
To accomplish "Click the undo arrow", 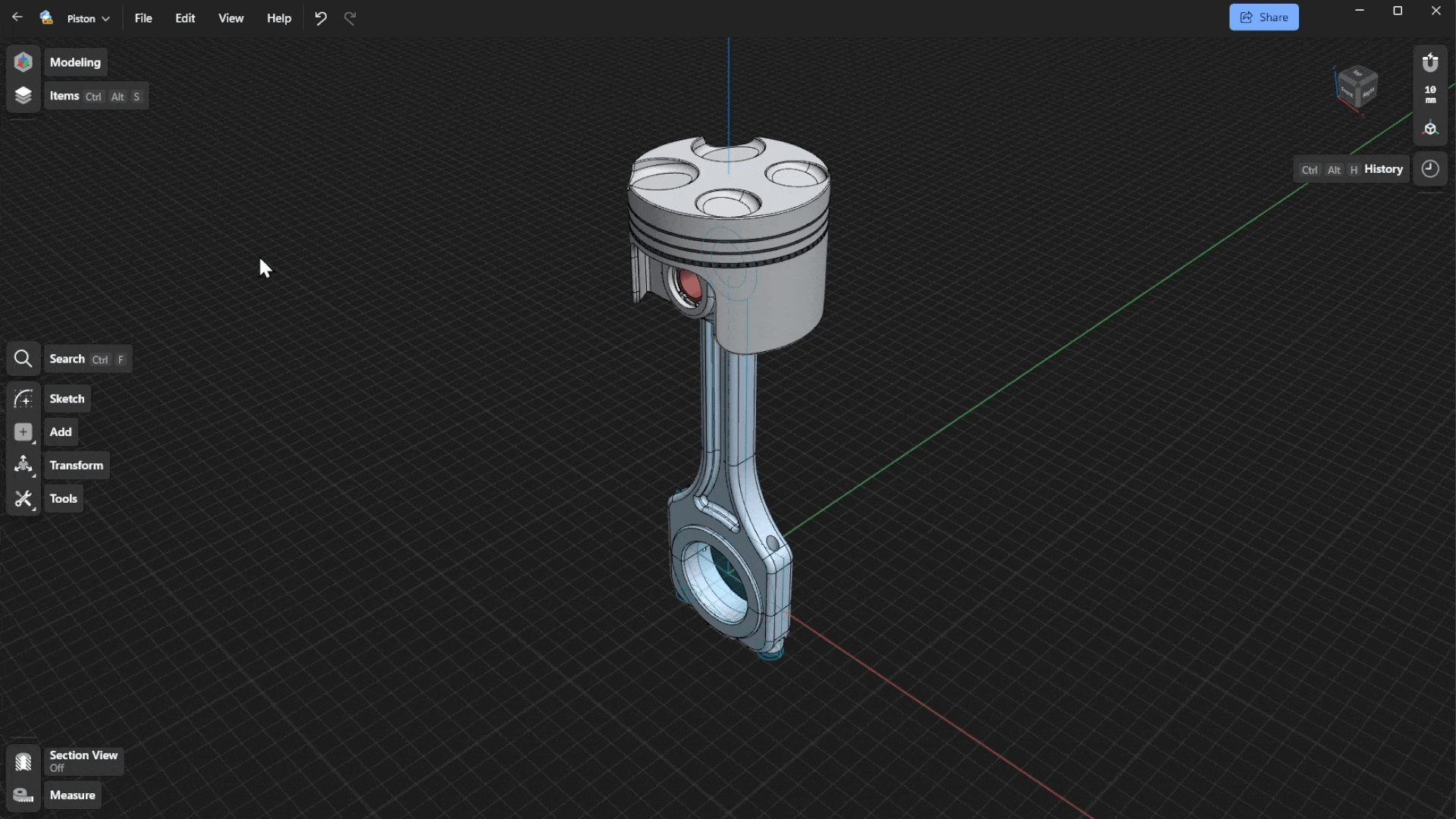I will pyautogui.click(x=321, y=18).
